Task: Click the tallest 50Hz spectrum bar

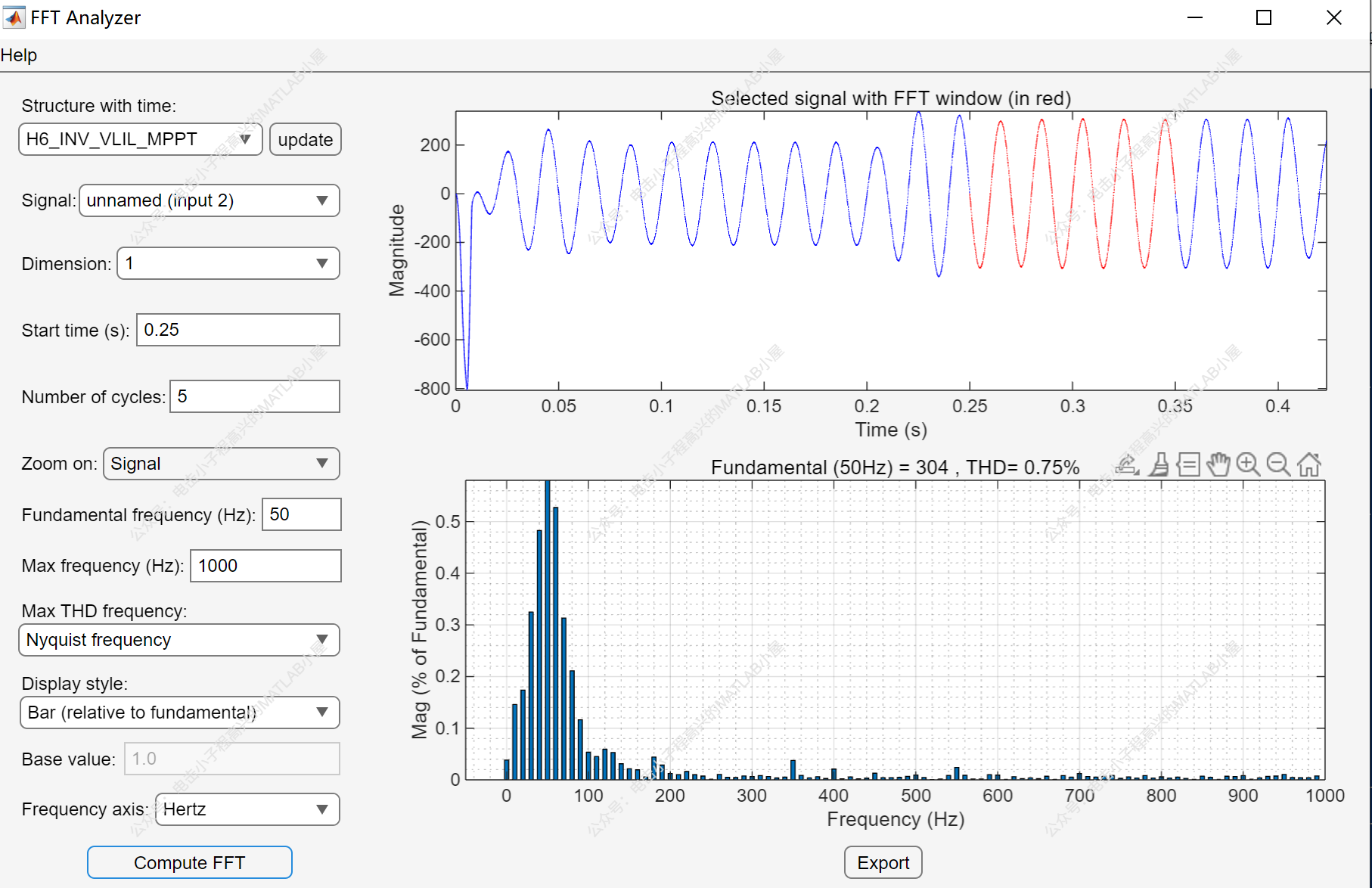Action: 547,629
